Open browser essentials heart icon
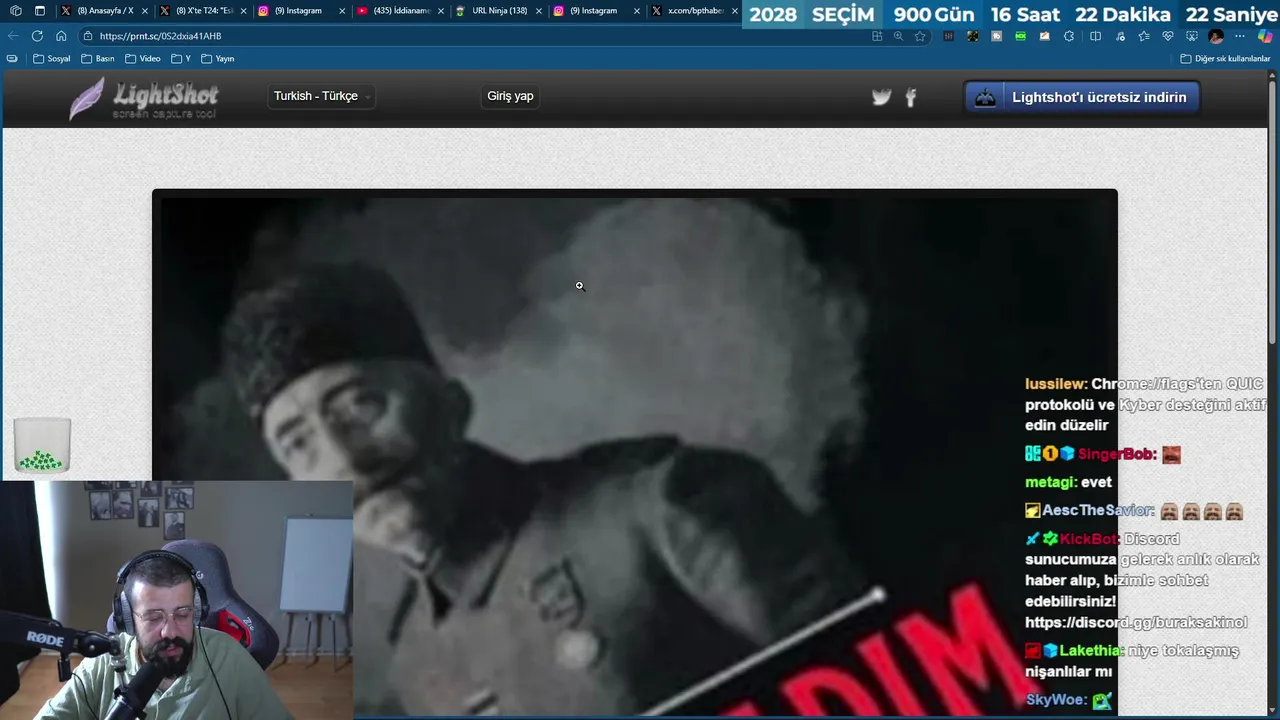 1168,36
